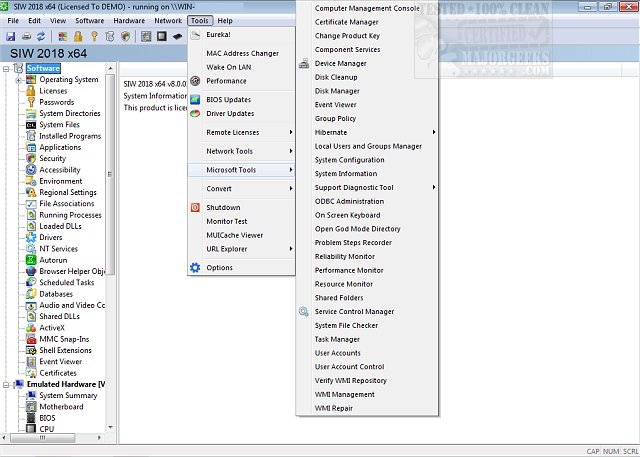Expand the Operating System tree node
640x457 pixels.
coord(20,80)
